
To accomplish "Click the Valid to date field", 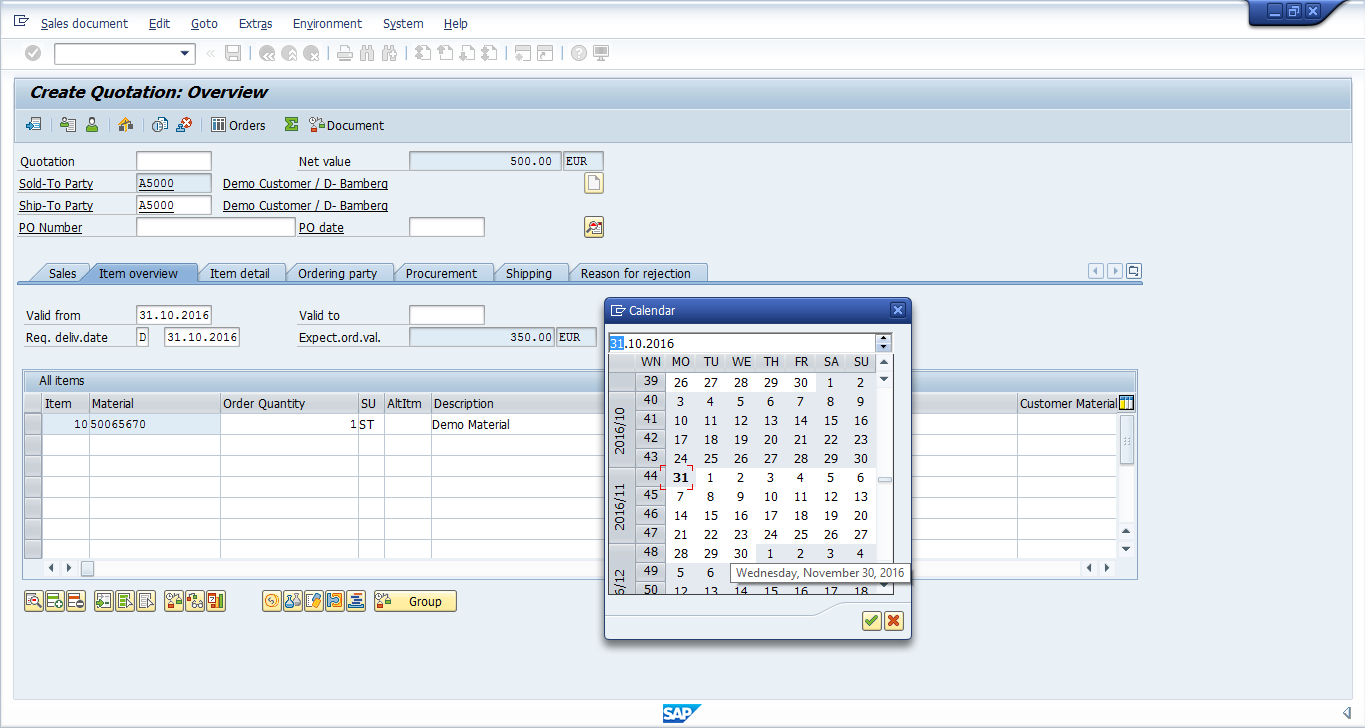I will click(447, 315).
